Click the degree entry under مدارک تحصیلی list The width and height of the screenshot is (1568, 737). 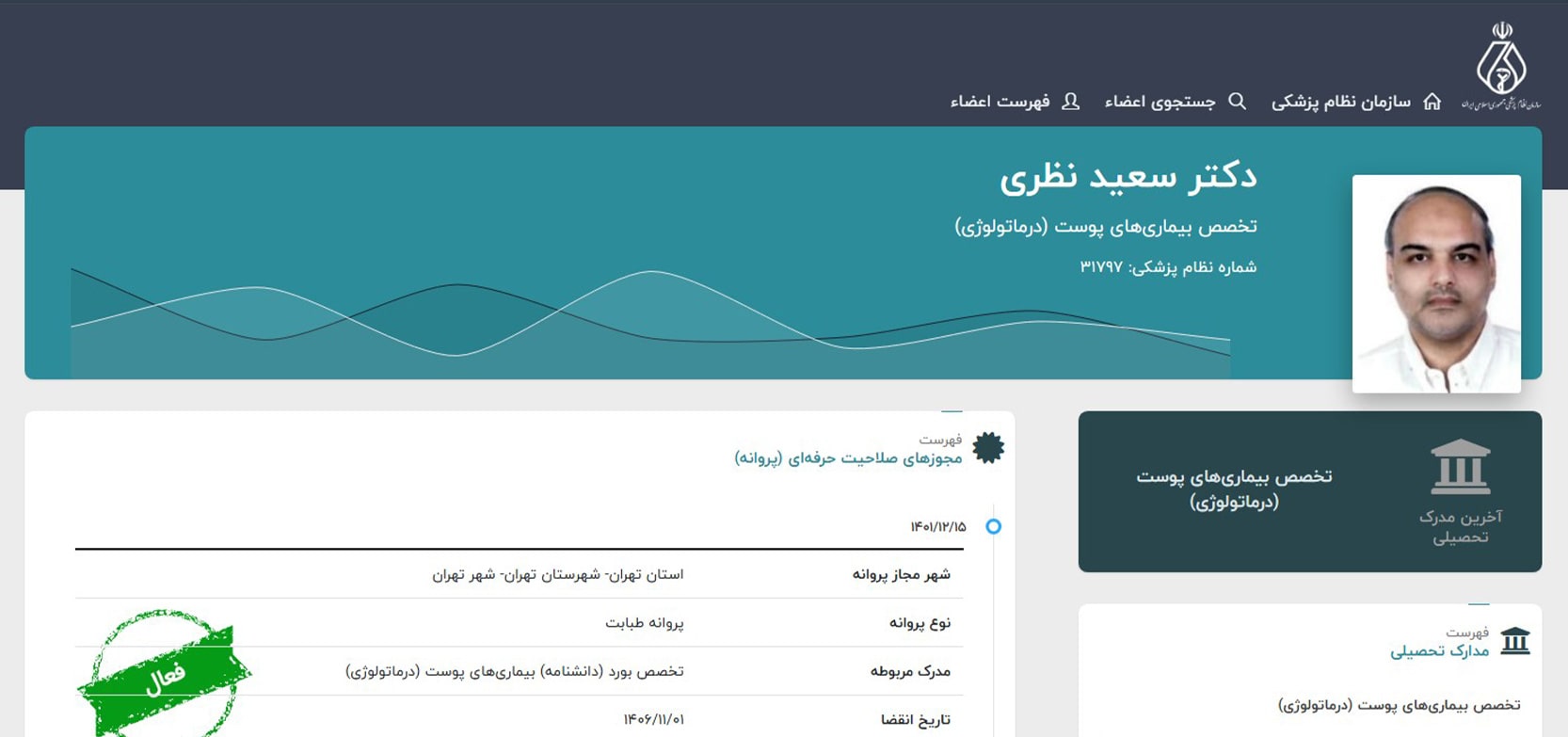click(1400, 705)
